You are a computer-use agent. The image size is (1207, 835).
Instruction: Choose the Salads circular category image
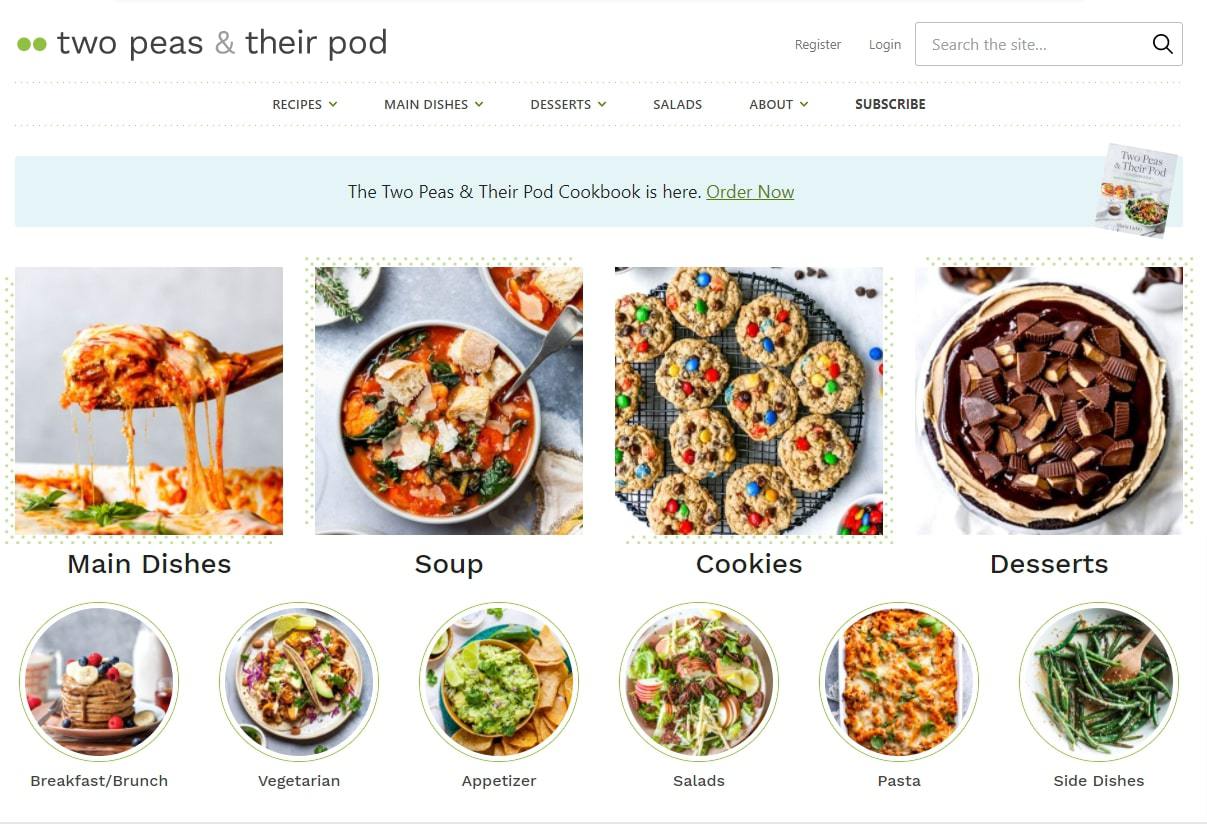pyautogui.click(x=698, y=682)
